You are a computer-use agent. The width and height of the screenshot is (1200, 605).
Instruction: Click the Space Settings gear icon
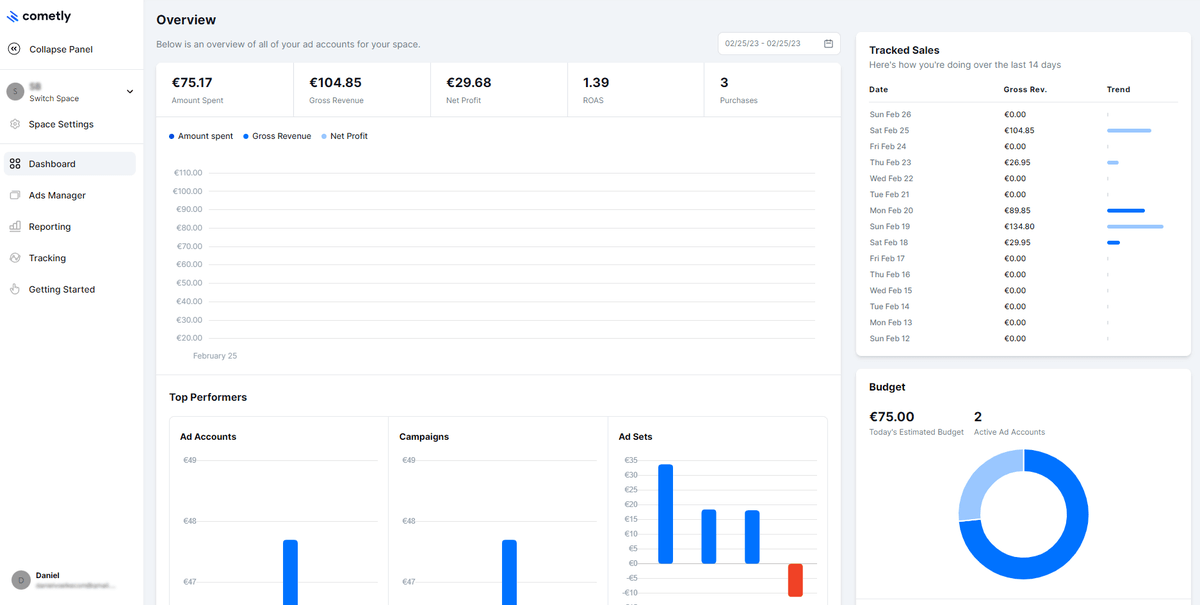pyautogui.click(x=15, y=124)
